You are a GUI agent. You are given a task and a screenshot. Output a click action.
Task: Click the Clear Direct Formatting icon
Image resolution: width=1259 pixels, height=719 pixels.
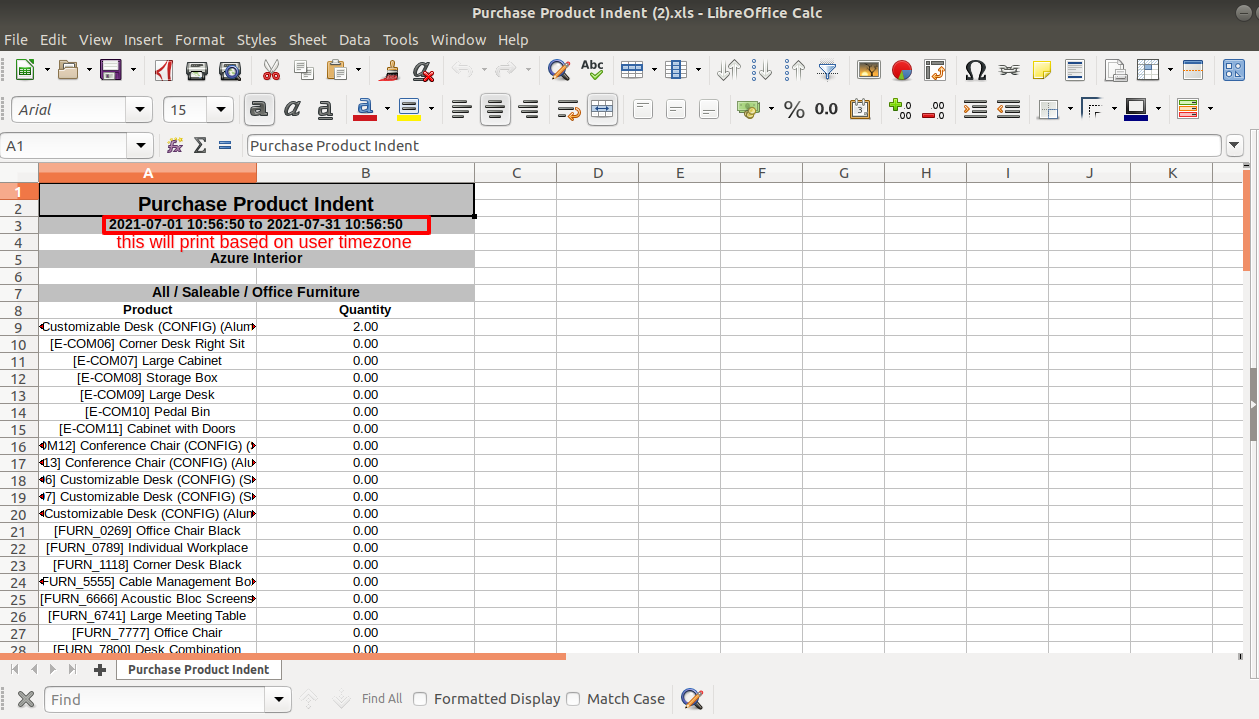(x=423, y=70)
